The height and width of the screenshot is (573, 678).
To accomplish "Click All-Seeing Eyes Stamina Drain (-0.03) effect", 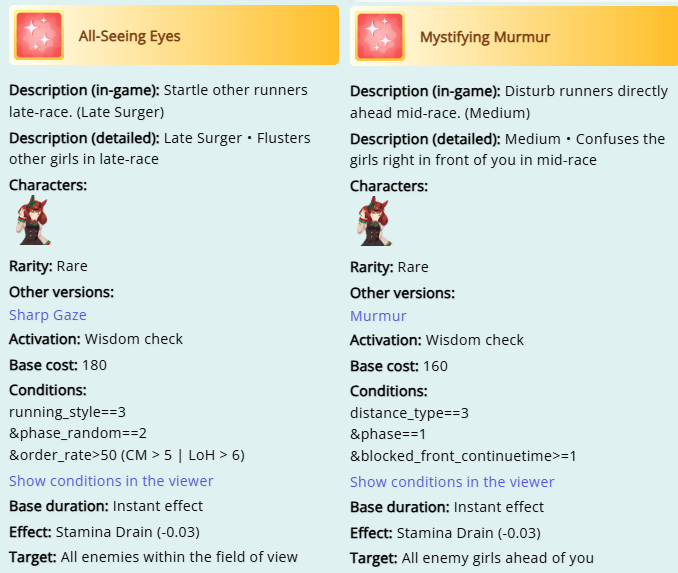I will pyautogui.click(x=128, y=532).
